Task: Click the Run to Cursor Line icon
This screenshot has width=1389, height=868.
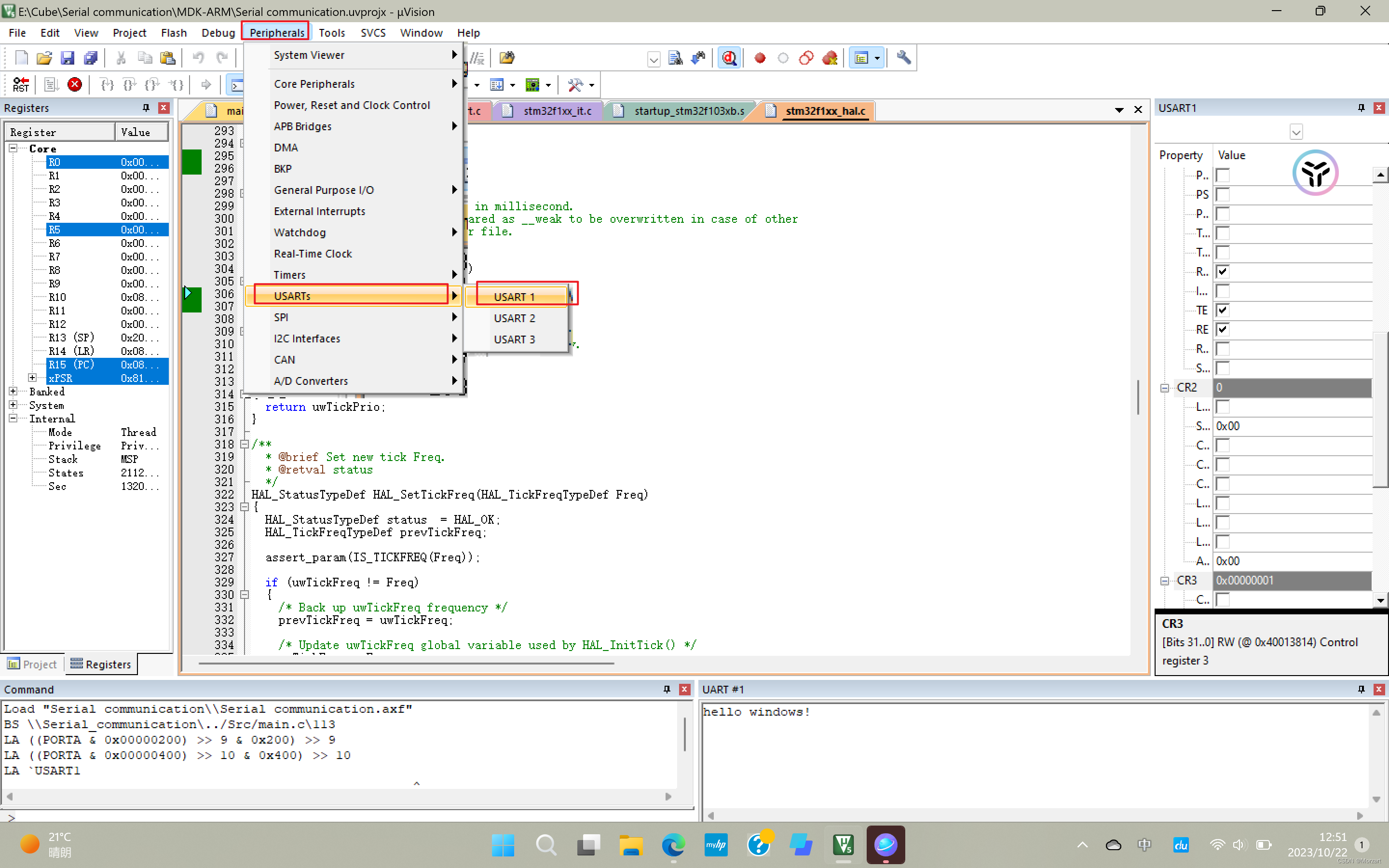Action: click(176, 85)
